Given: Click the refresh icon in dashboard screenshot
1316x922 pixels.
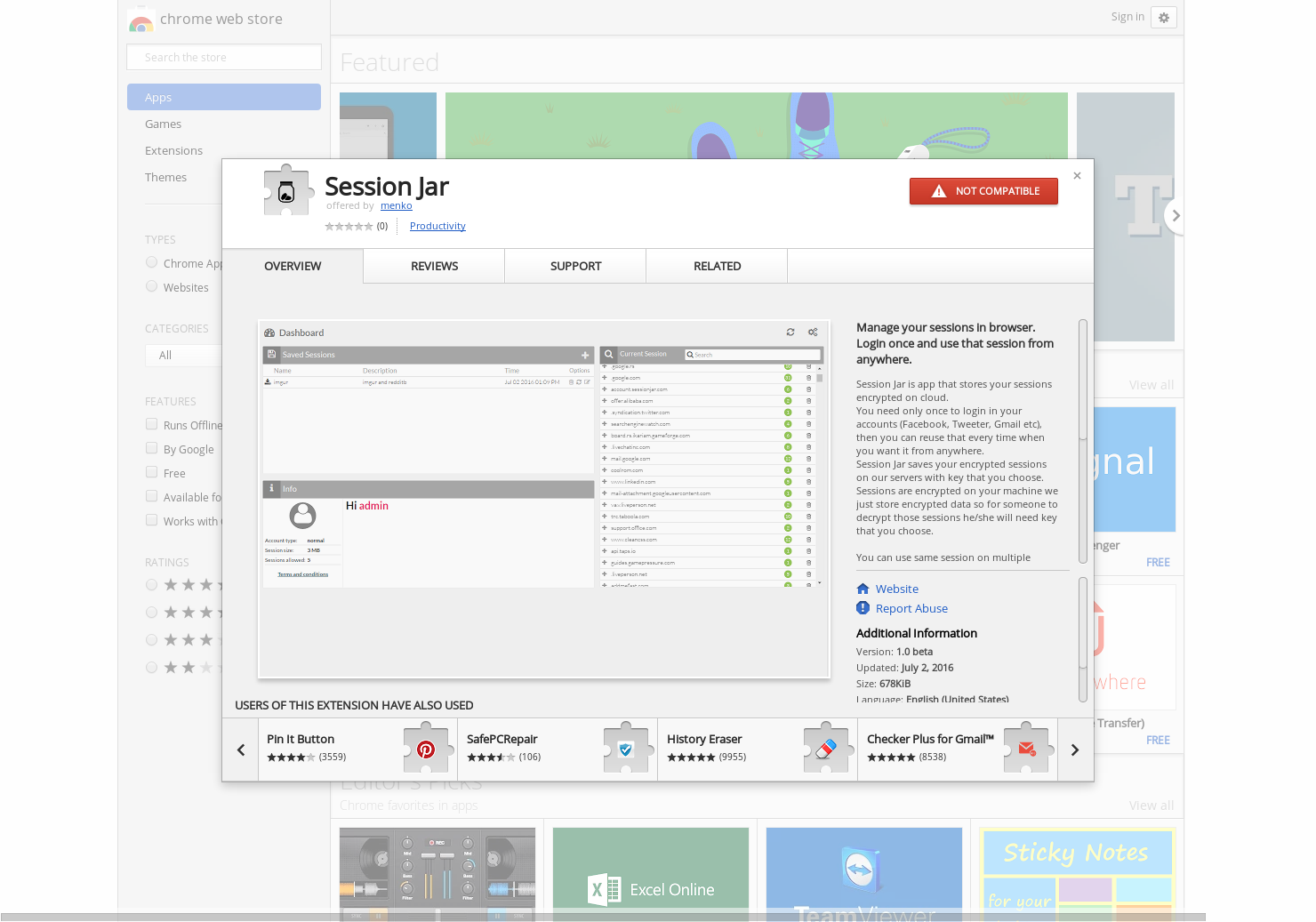Looking at the screenshot, I should point(790,333).
